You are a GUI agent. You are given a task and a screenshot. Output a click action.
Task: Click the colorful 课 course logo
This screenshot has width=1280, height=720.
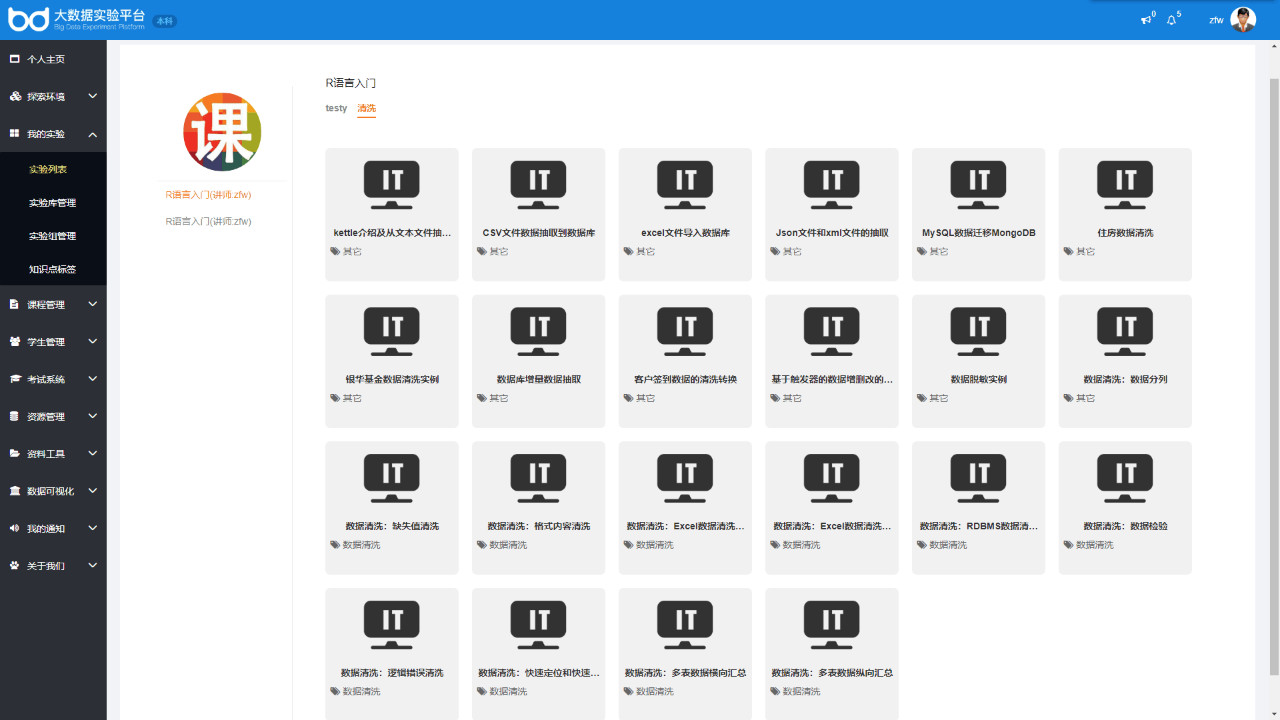[x=222, y=132]
